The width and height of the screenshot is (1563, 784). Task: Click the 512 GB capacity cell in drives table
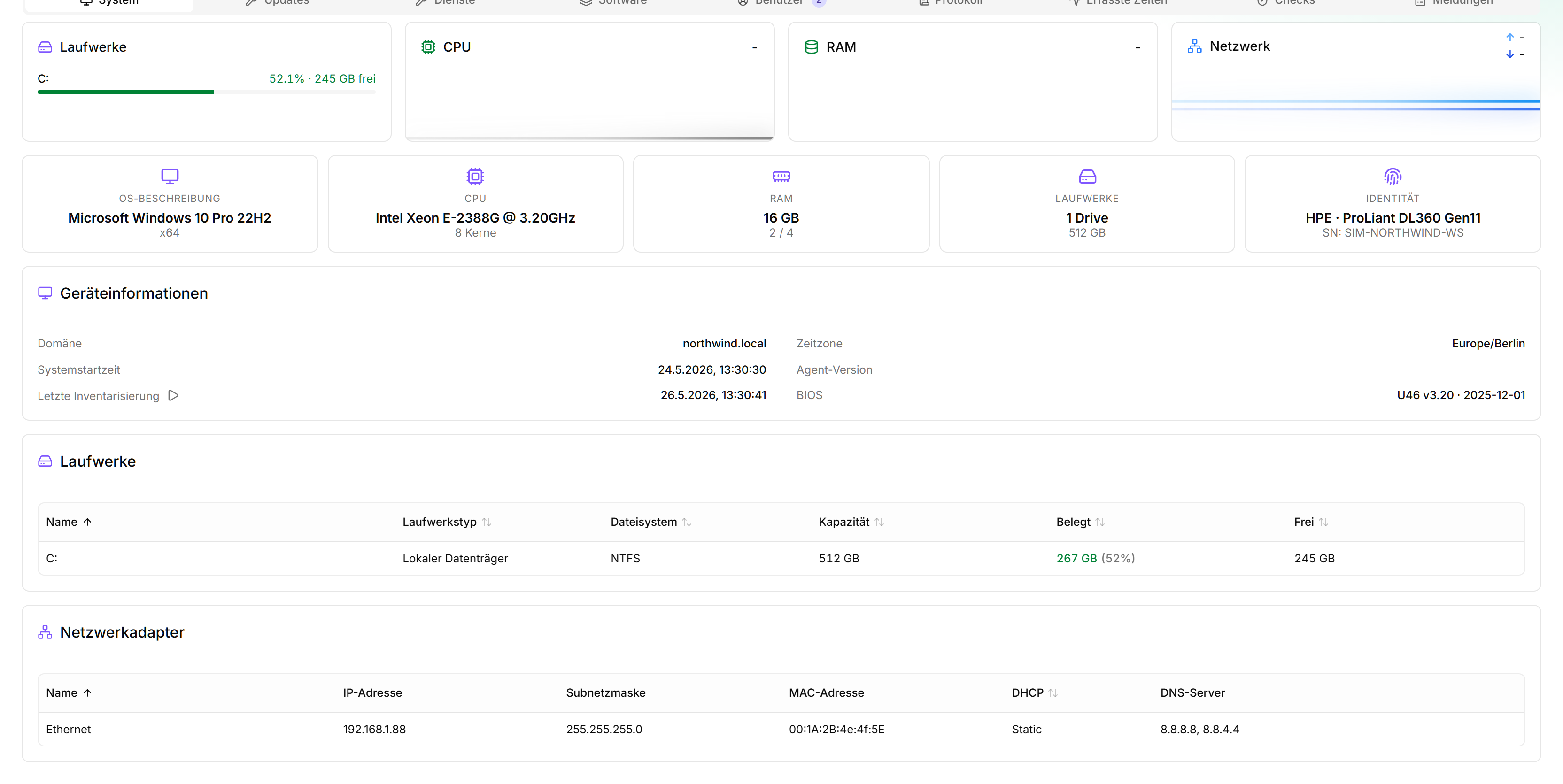pos(838,559)
